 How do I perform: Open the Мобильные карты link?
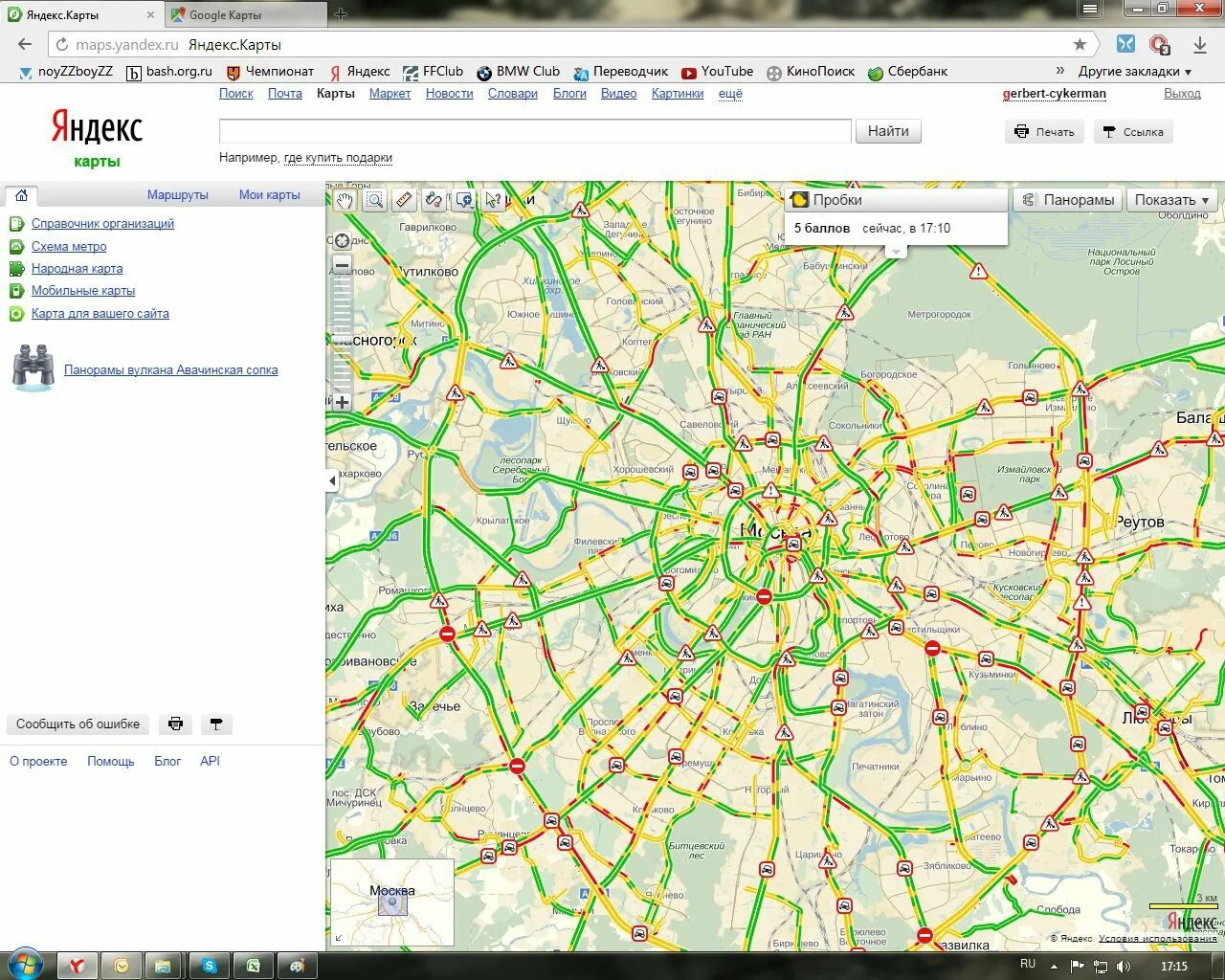pyautogui.click(x=83, y=291)
